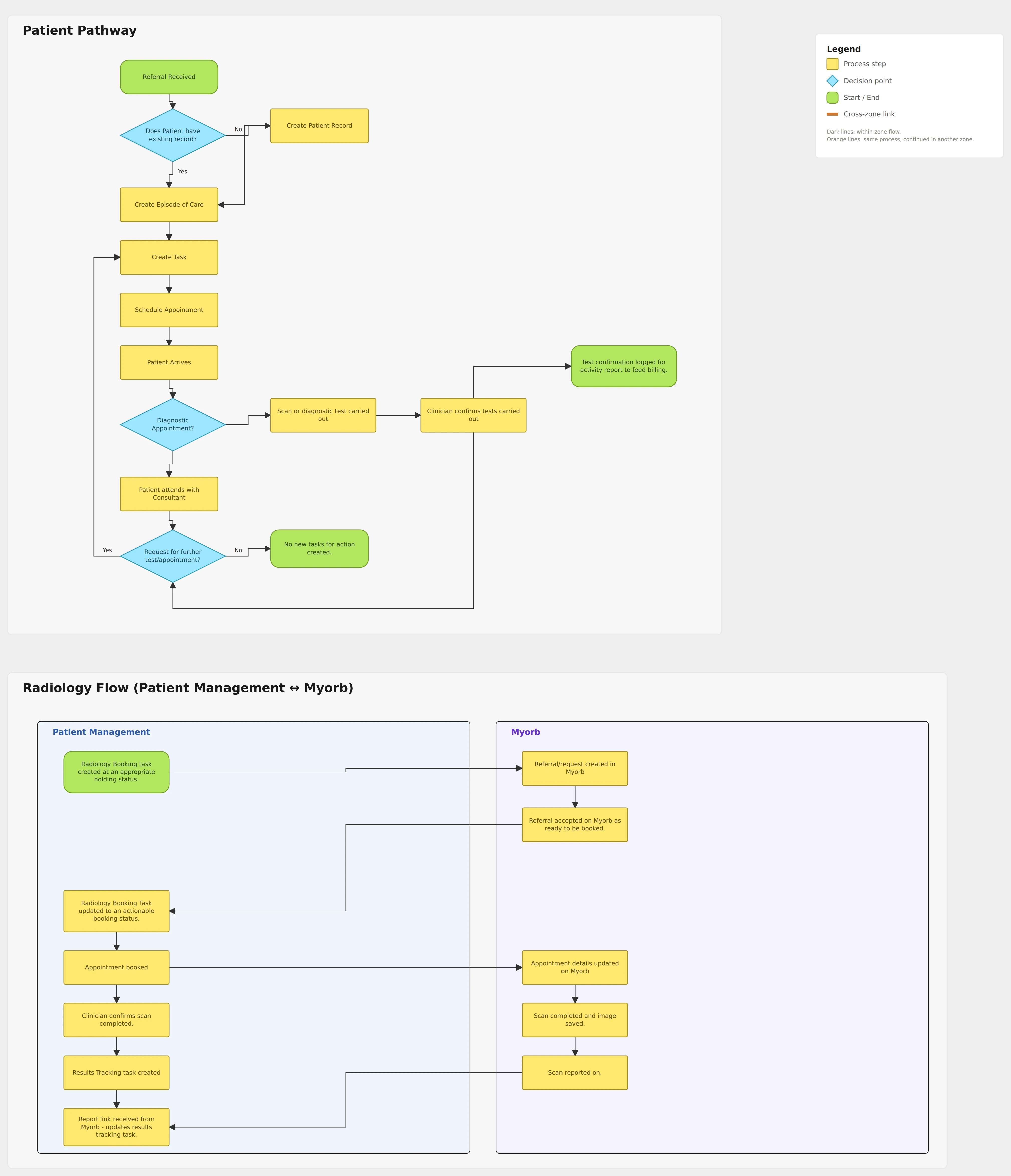The image size is (1011, 1176).
Task: Click the Patient Pathway title
Action: [x=79, y=31]
